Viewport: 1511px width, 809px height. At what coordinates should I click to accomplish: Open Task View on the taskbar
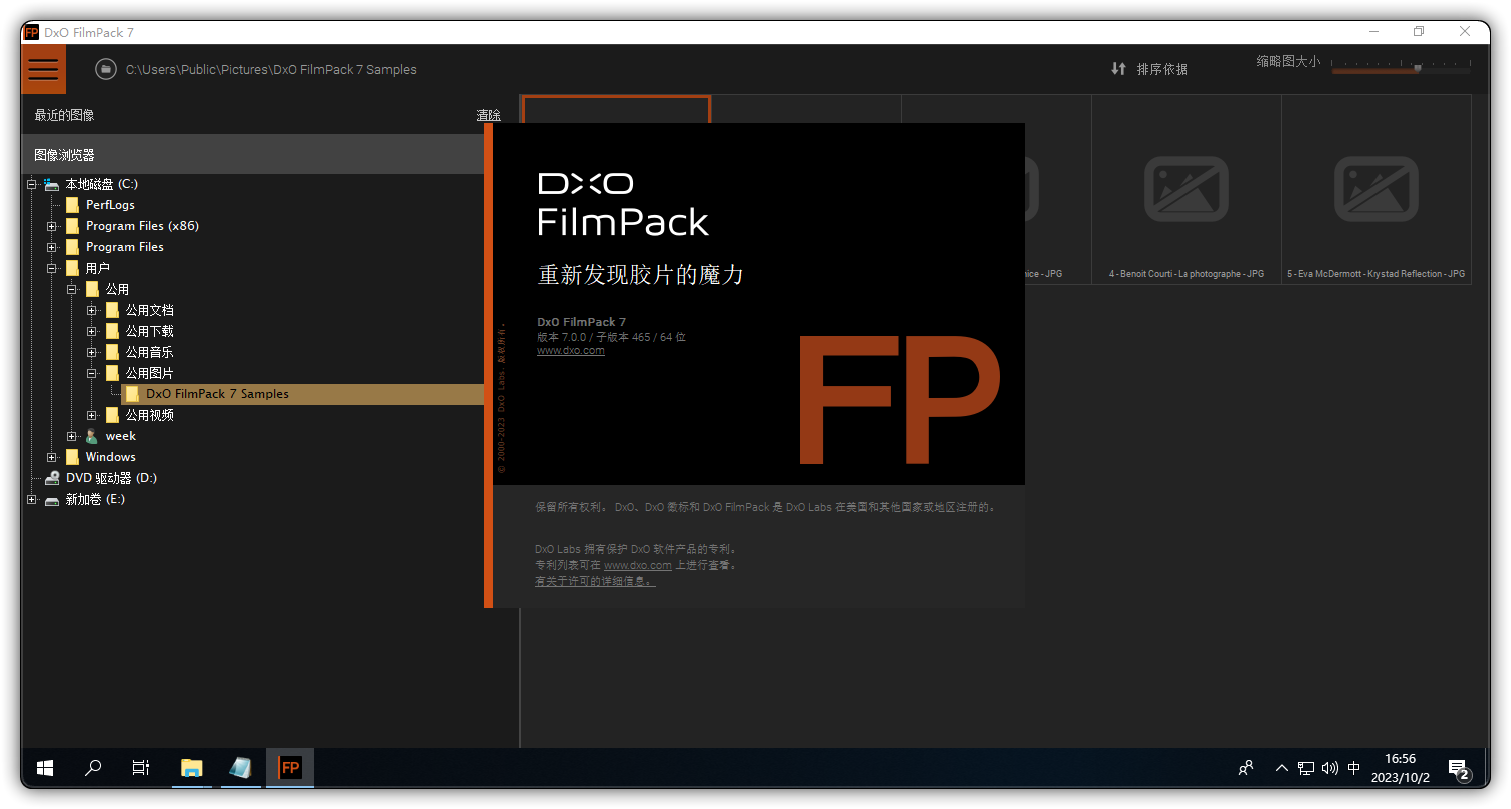click(x=141, y=768)
